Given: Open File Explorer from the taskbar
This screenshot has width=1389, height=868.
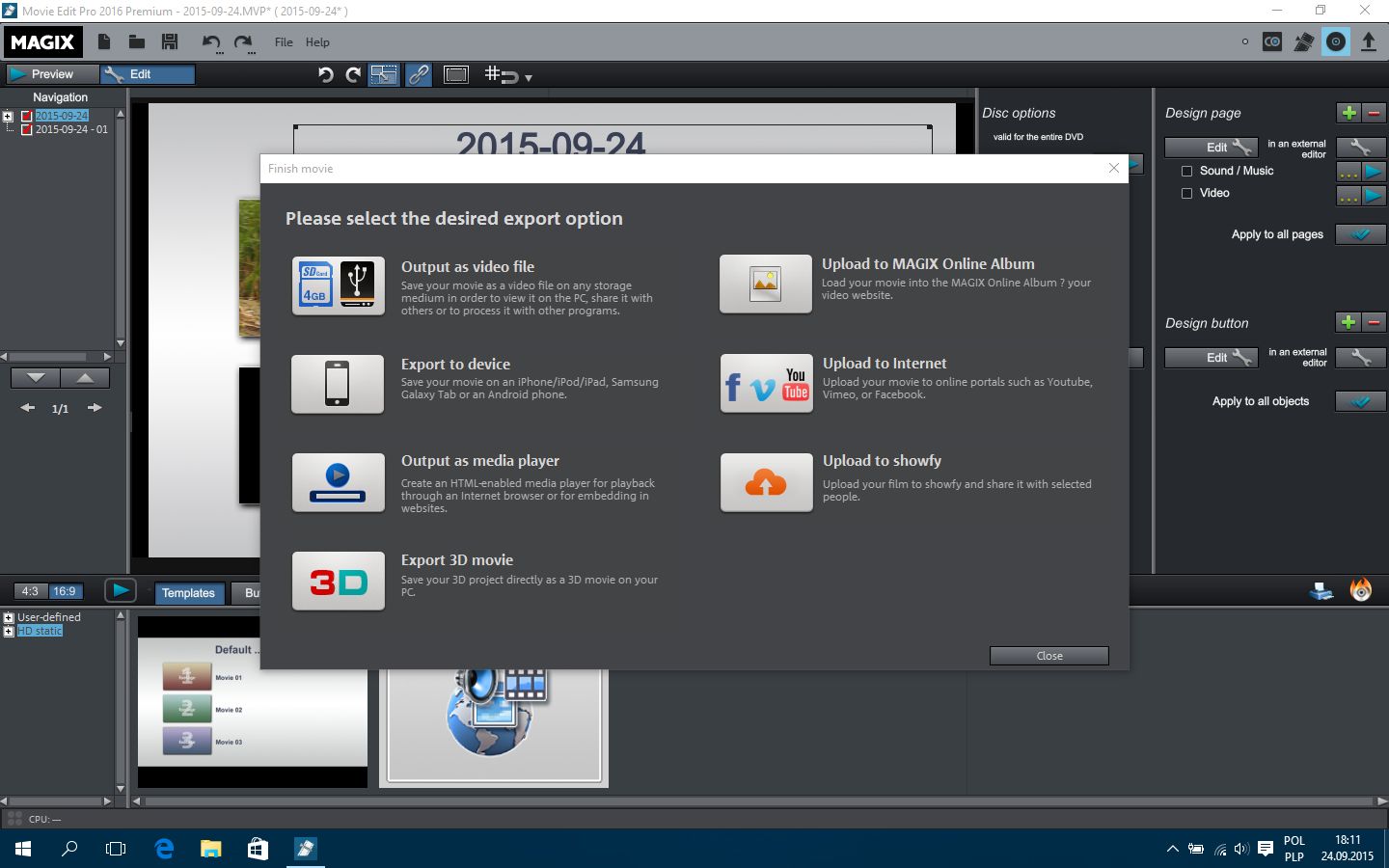Looking at the screenshot, I should [x=210, y=849].
